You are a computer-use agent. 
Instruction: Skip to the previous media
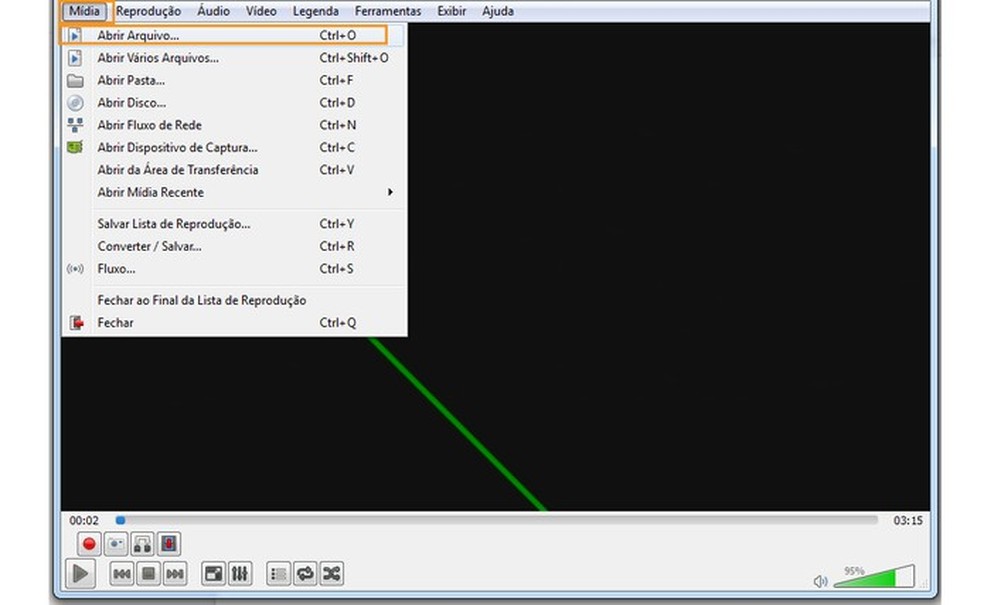click(122, 574)
